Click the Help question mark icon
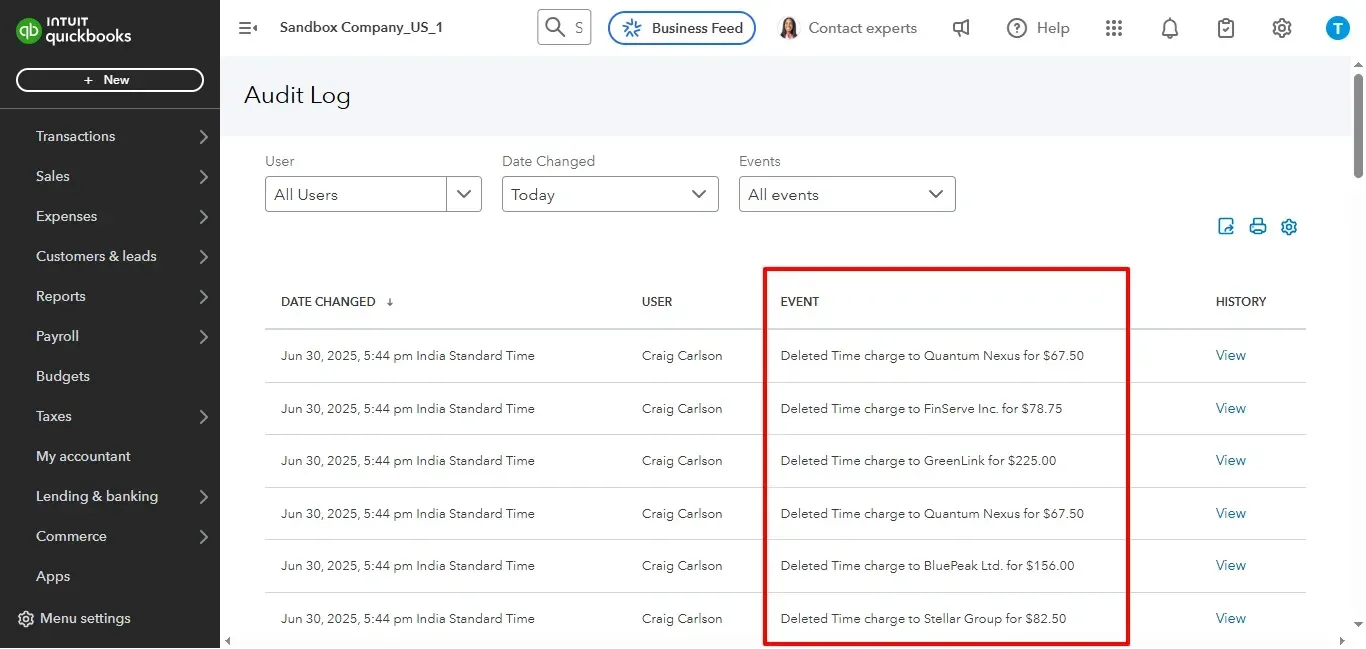 pos(1017,28)
